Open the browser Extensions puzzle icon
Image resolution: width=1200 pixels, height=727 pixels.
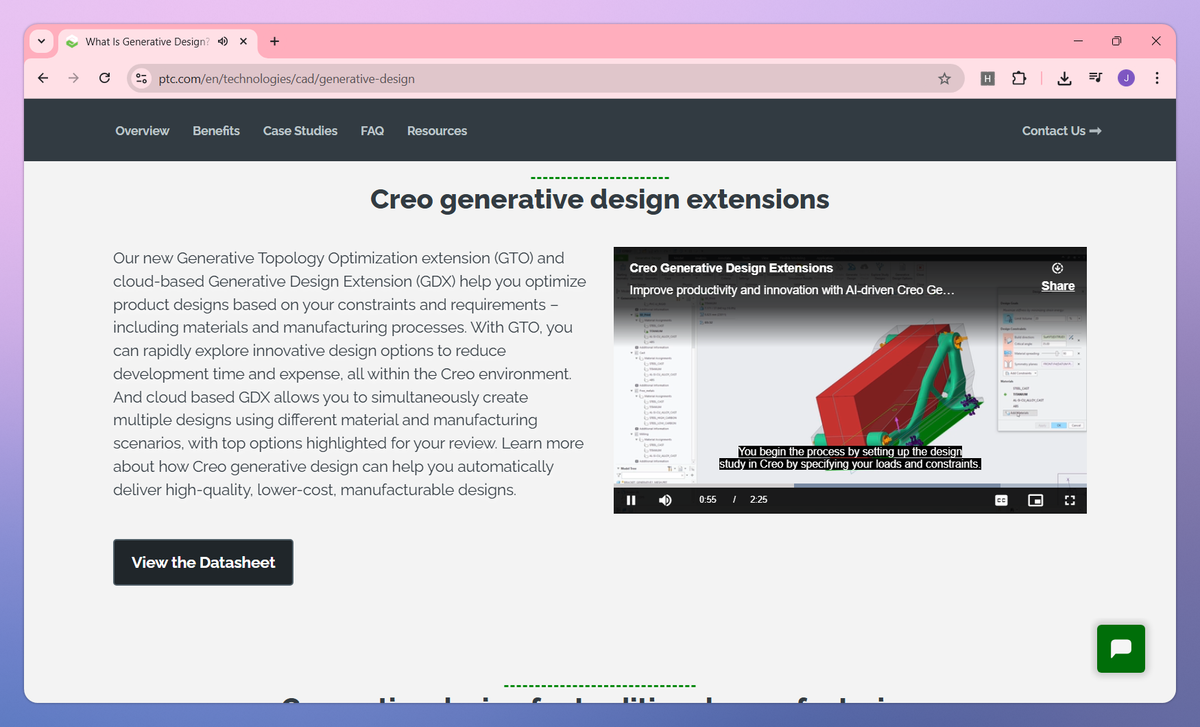click(1019, 77)
